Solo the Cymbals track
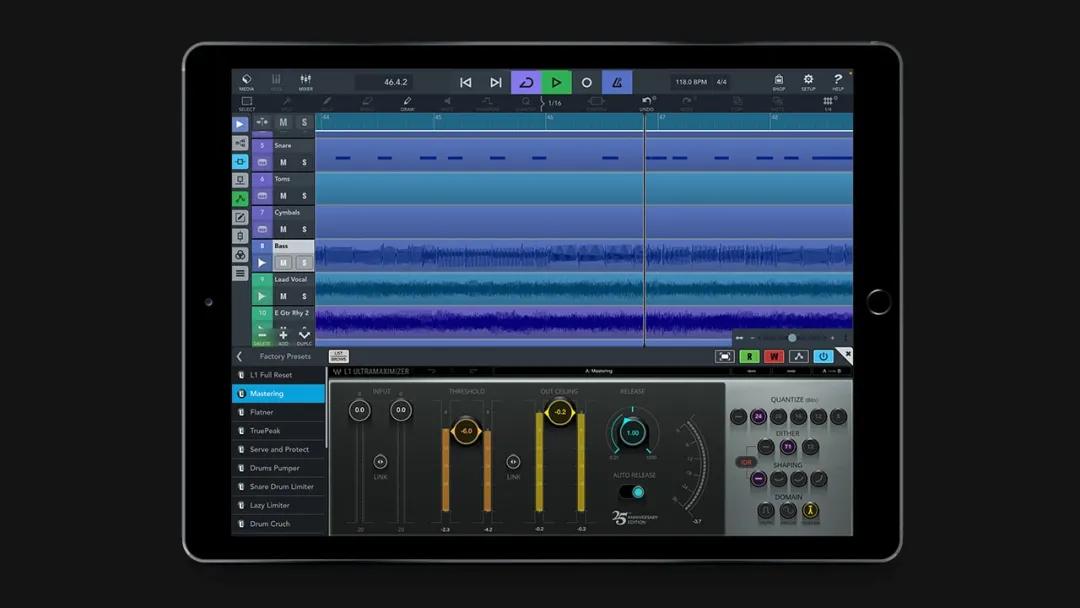This screenshot has height=608, width=1080. point(304,229)
